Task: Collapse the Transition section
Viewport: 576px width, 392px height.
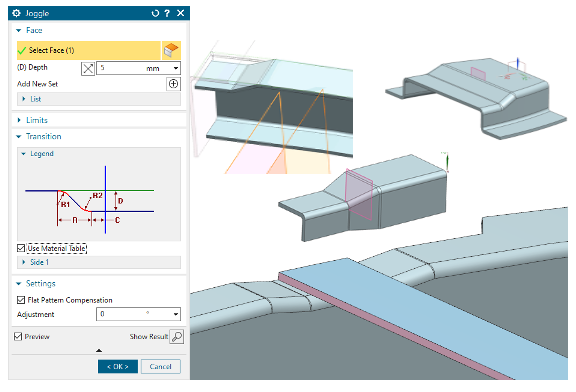Action: click(x=19, y=137)
